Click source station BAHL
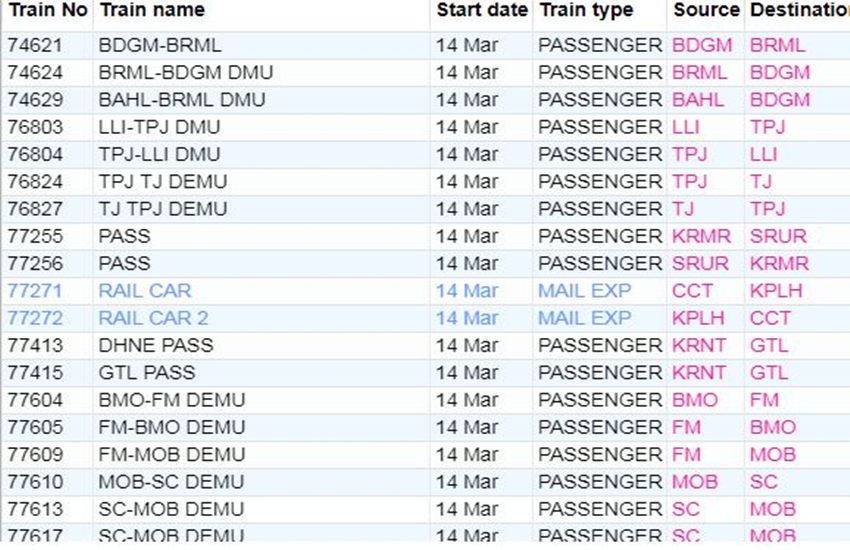Image resolution: width=850 pixels, height=550 pixels. 698,100
